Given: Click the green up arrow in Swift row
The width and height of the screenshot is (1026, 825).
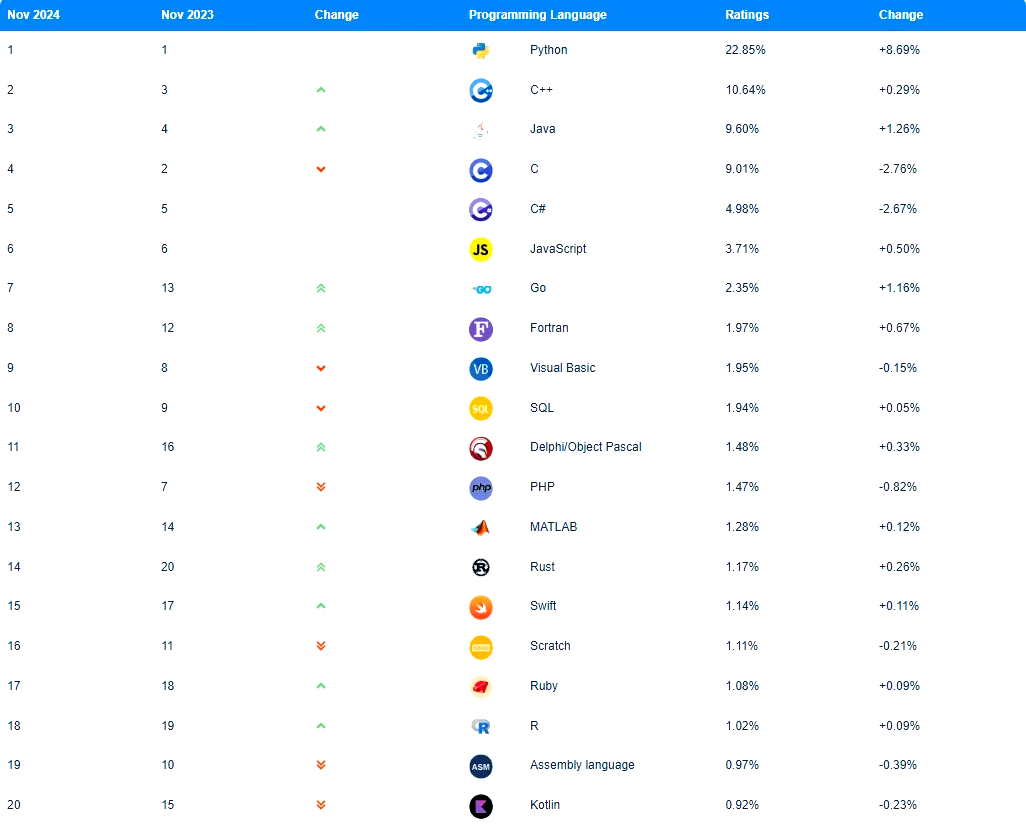Looking at the screenshot, I should [321, 606].
